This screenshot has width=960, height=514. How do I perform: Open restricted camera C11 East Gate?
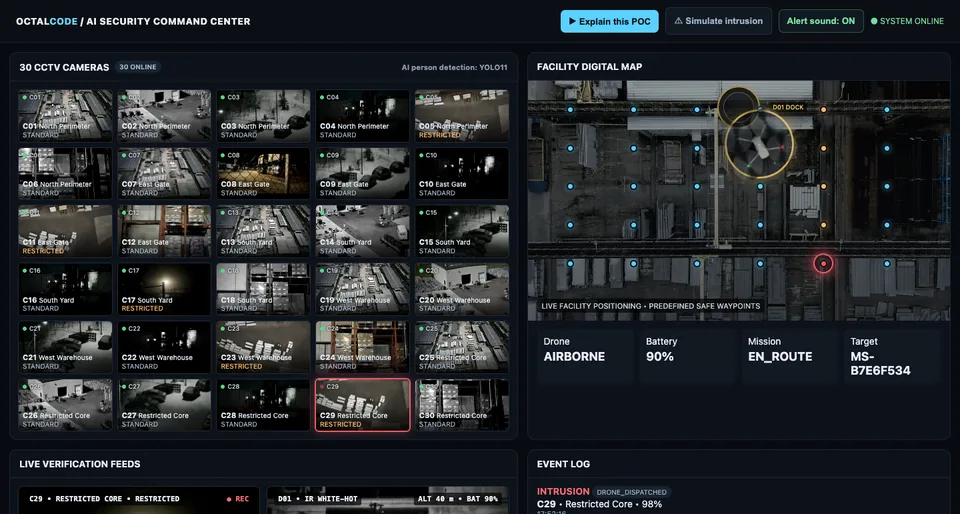pos(66,231)
